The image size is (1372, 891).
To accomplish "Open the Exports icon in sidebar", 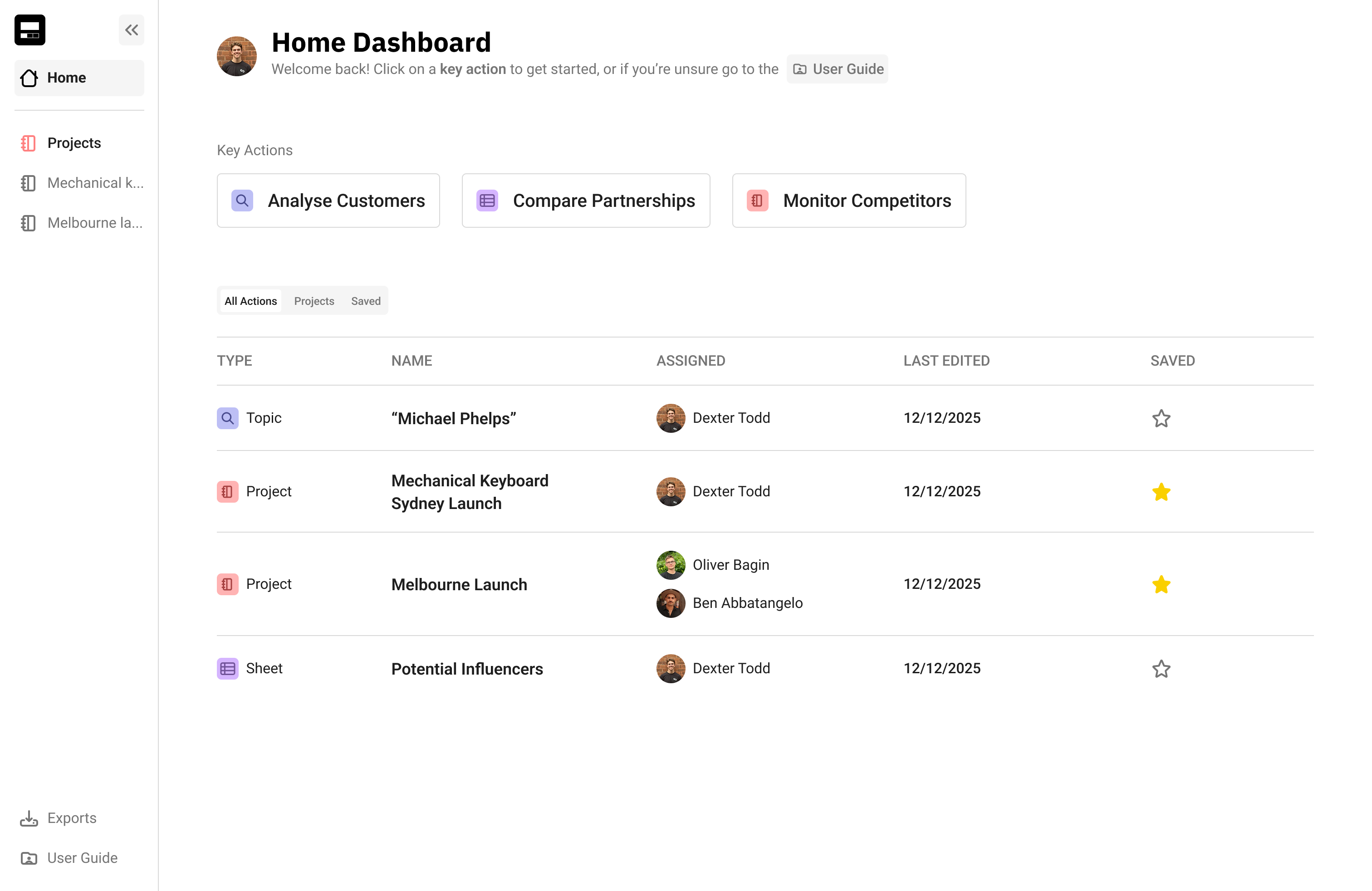I will click(x=29, y=818).
